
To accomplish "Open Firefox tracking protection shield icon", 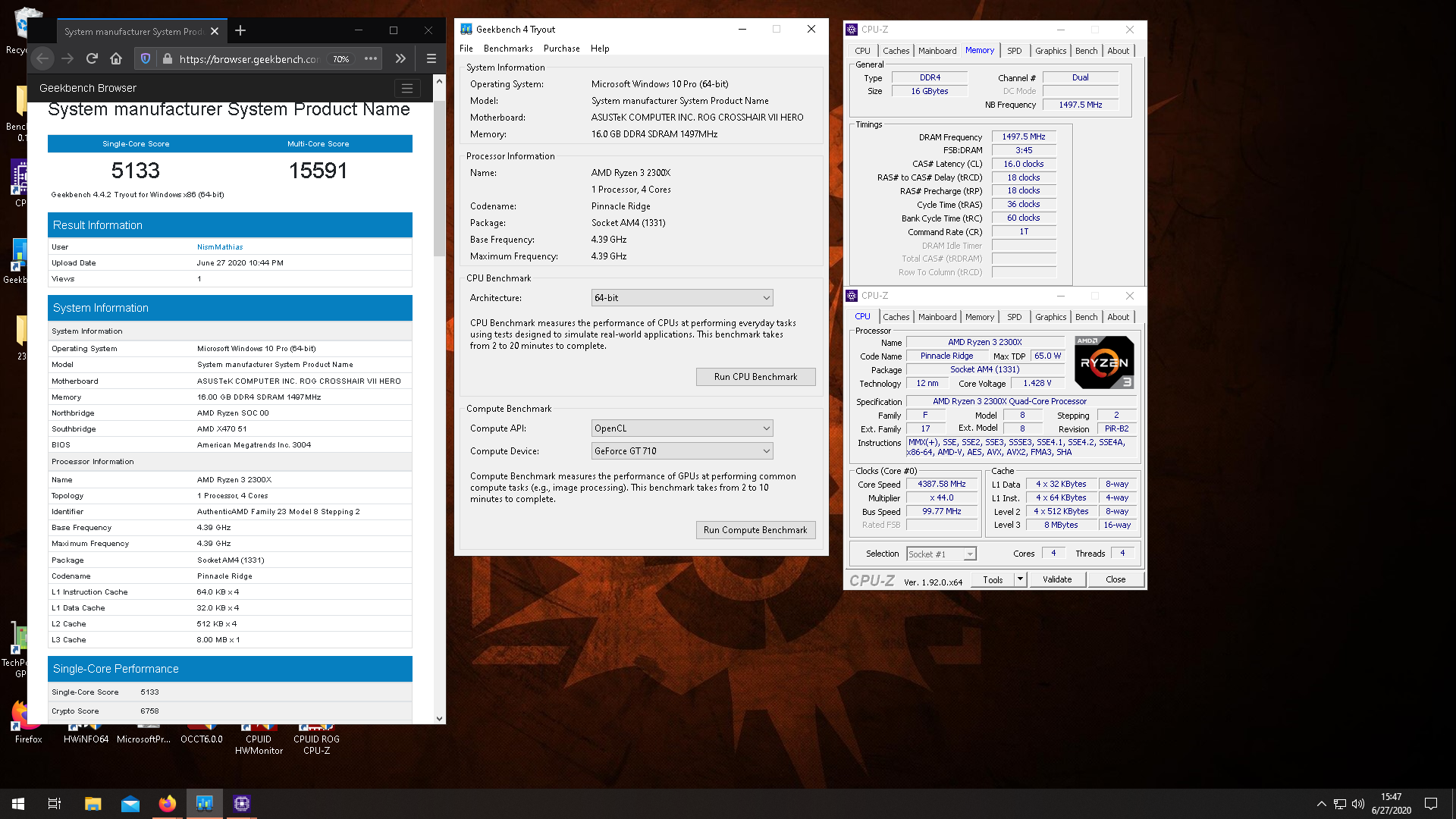I will [146, 58].
